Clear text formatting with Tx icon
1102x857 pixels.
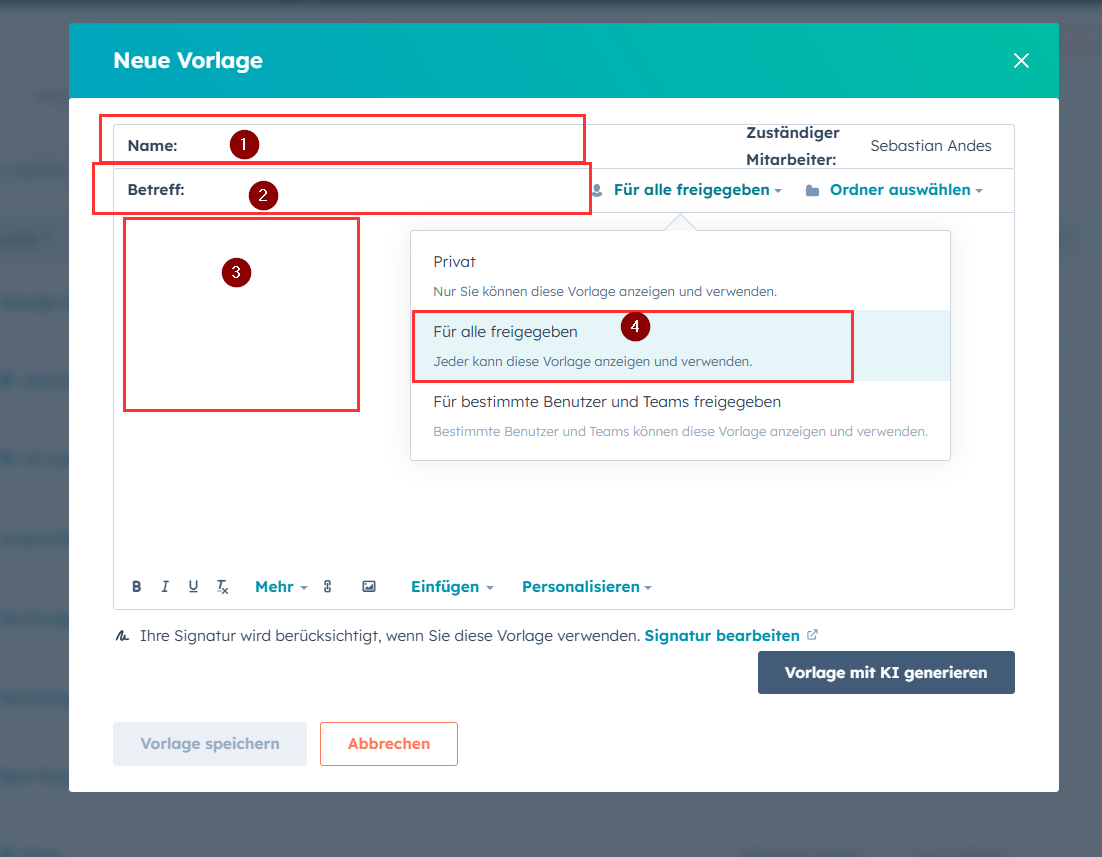(223, 587)
